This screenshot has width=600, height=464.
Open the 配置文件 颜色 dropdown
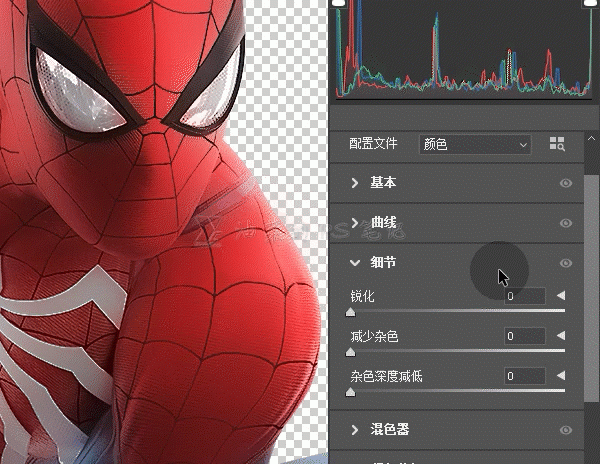475,144
